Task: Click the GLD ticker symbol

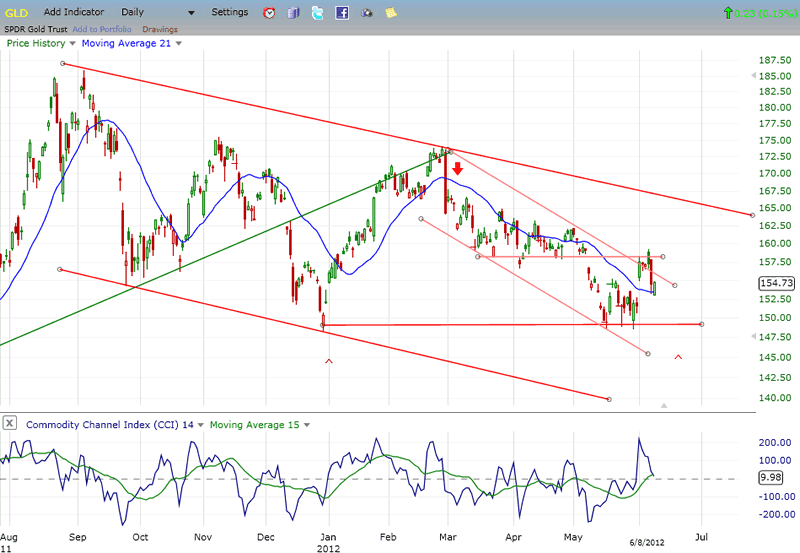Action: pos(17,12)
